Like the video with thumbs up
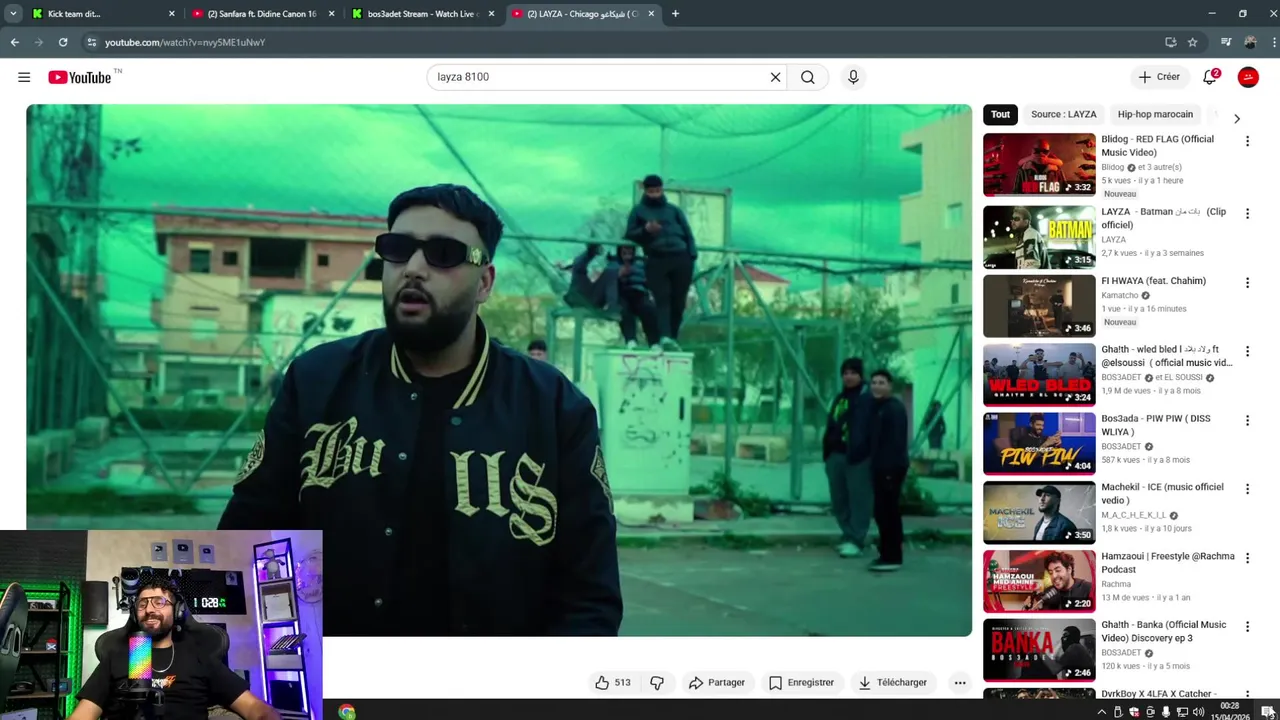The height and width of the screenshot is (720, 1280). tap(612, 682)
